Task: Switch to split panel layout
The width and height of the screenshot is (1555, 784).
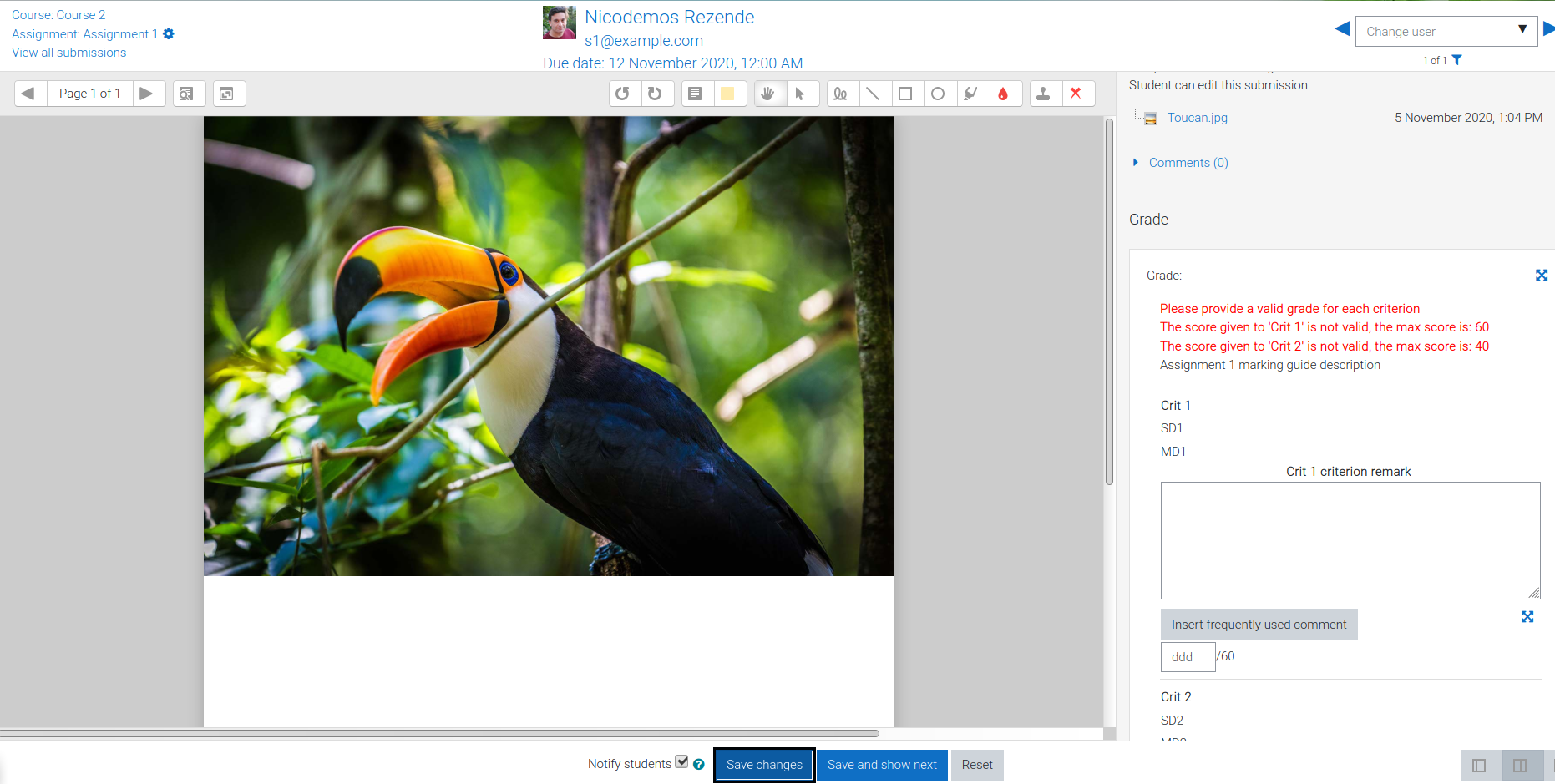Action: pos(1520,766)
